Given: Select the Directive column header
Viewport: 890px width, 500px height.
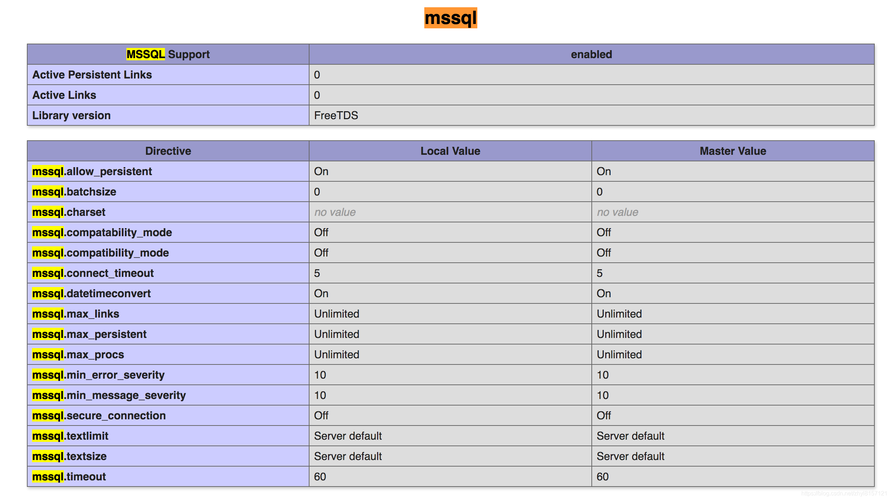Looking at the screenshot, I should pyautogui.click(x=168, y=151).
